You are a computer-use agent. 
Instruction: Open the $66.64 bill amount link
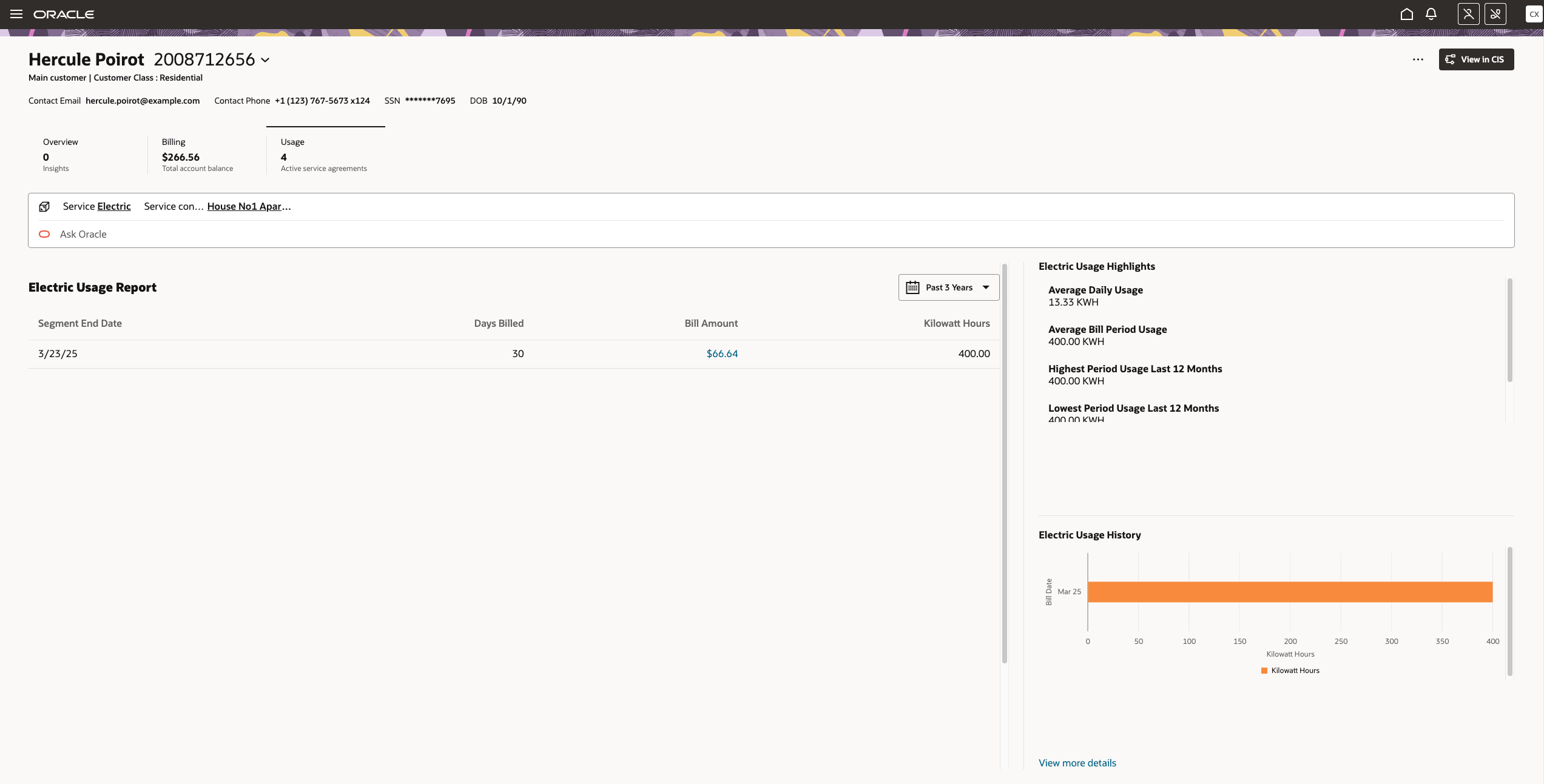coord(721,353)
